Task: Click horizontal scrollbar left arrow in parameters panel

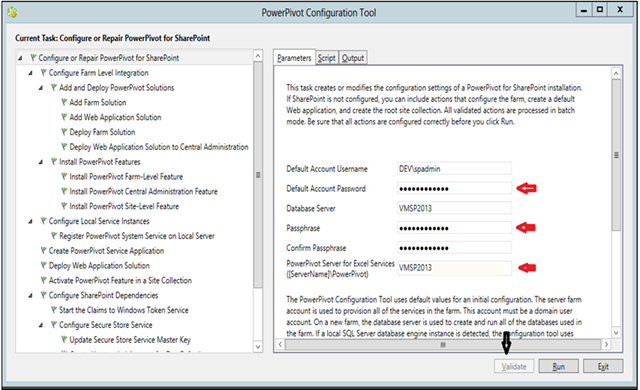Action: click(x=280, y=345)
